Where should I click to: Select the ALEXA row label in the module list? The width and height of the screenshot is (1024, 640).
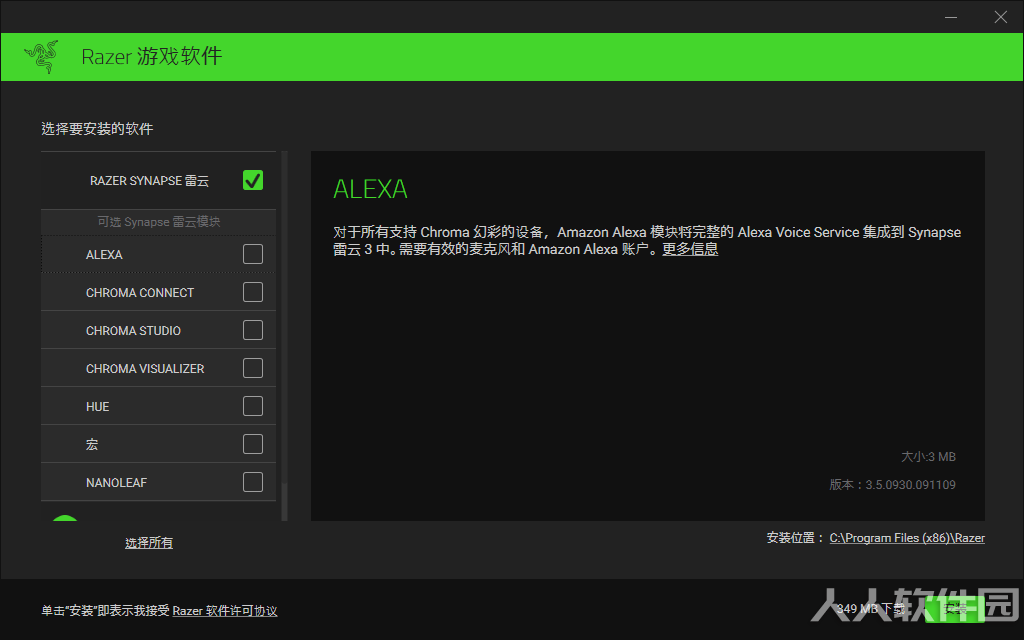tap(104, 255)
